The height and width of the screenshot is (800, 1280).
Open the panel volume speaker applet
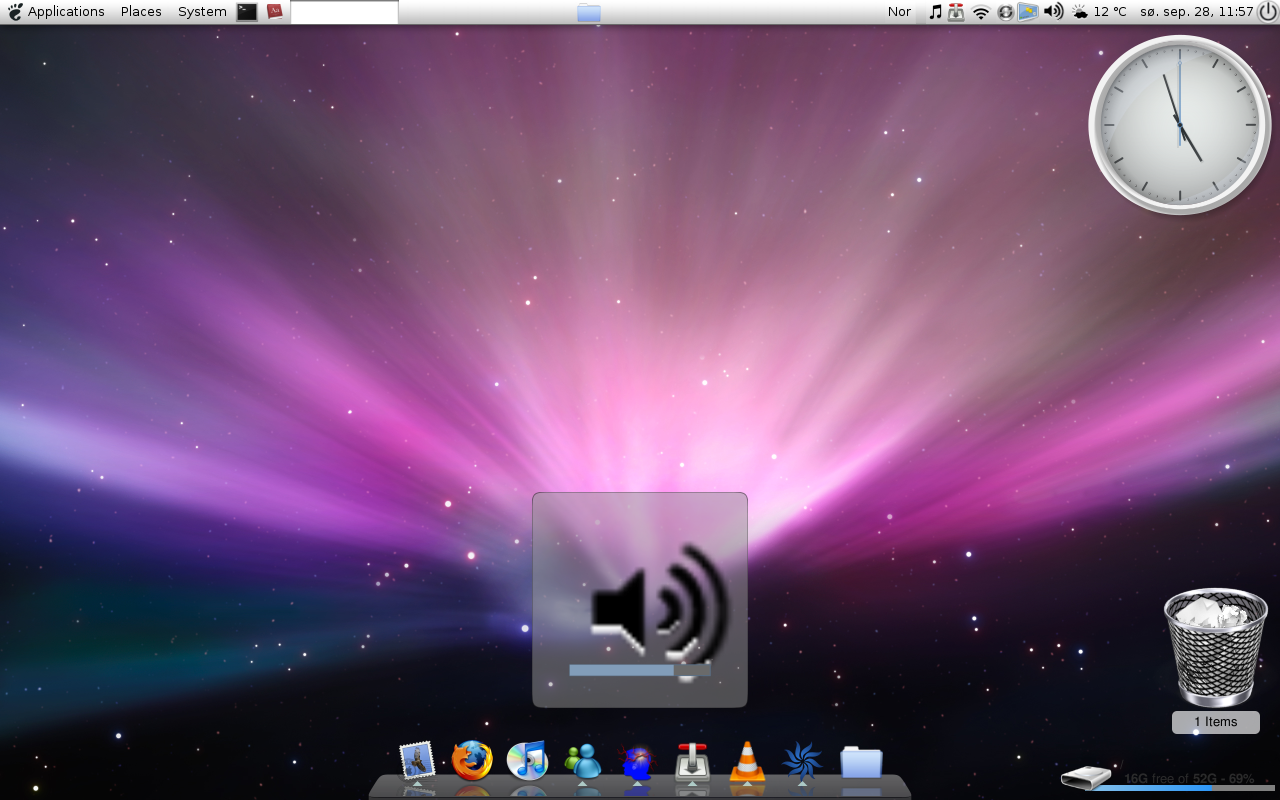coord(1053,12)
